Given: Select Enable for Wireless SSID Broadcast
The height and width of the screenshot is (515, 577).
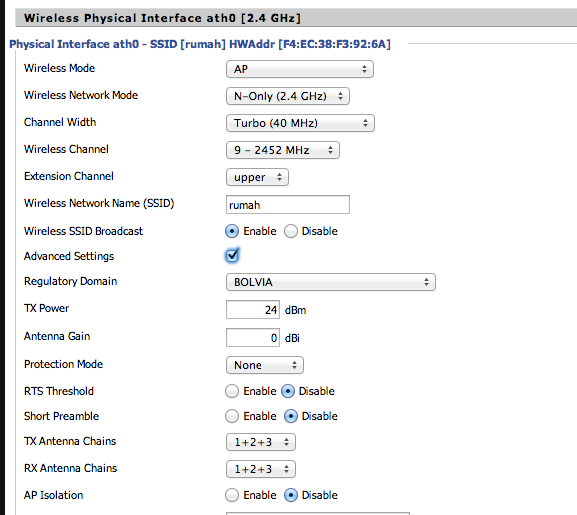Looking at the screenshot, I should [232, 231].
